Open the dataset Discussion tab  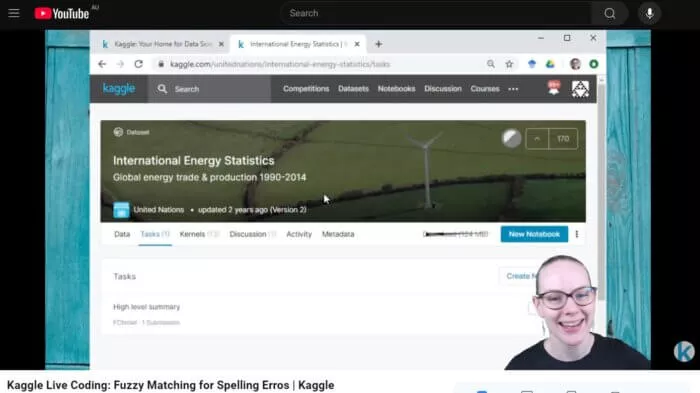pyautogui.click(x=253, y=234)
